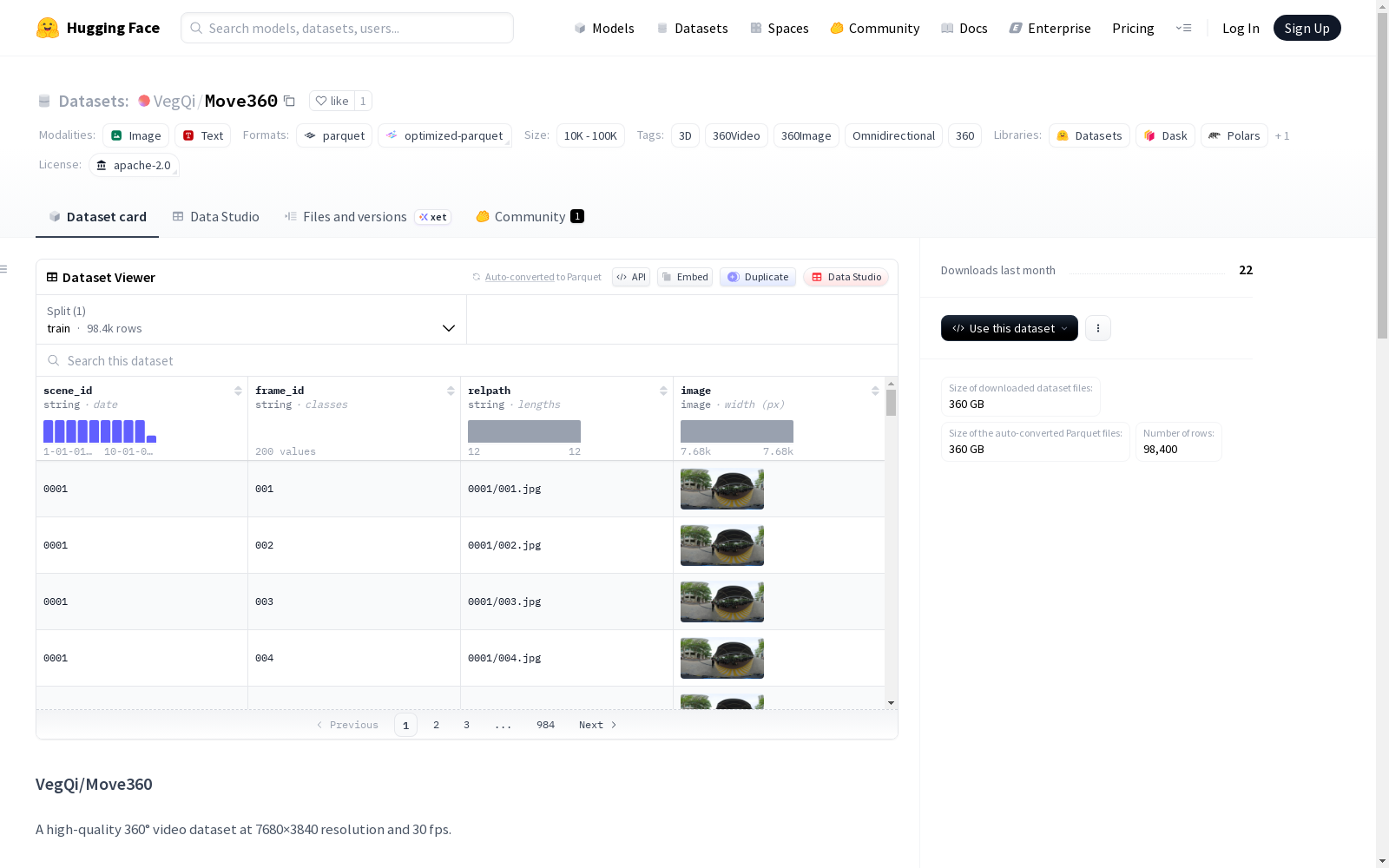Open image thumbnail for 0001/004.jpg row
The width and height of the screenshot is (1389, 868).
(722, 658)
